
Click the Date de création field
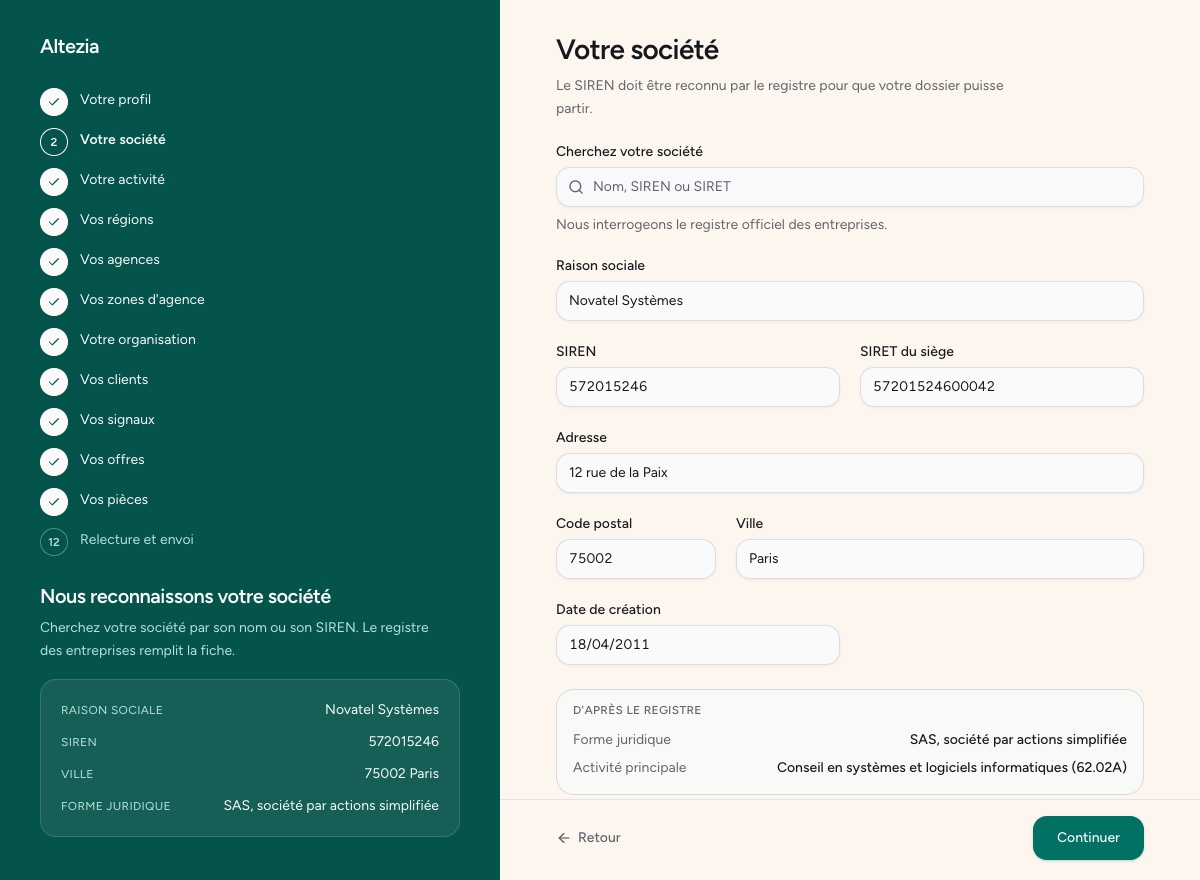tap(698, 645)
